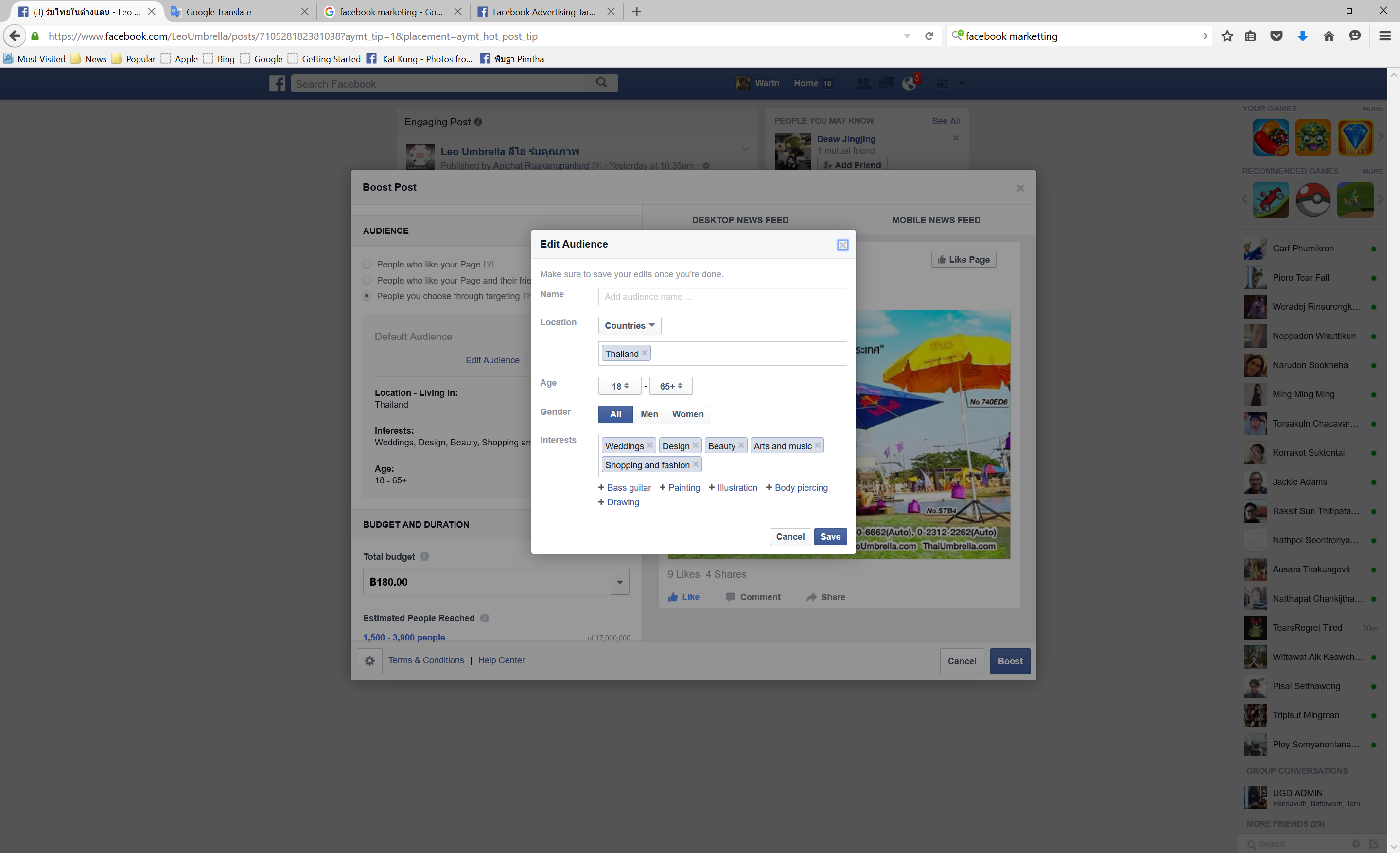Open Pocket icon in toolbar
The height and width of the screenshot is (853, 1400).
tap(1276, 36)
